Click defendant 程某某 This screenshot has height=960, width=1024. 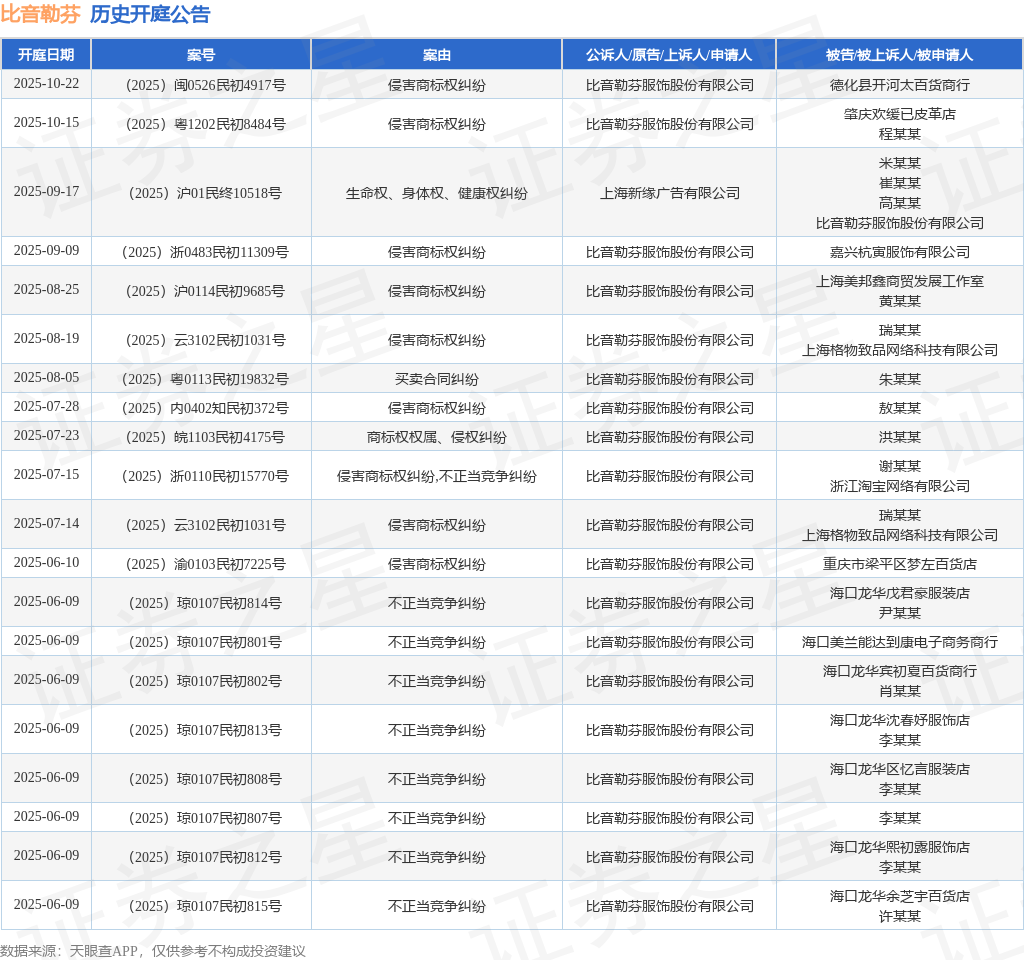899,134
